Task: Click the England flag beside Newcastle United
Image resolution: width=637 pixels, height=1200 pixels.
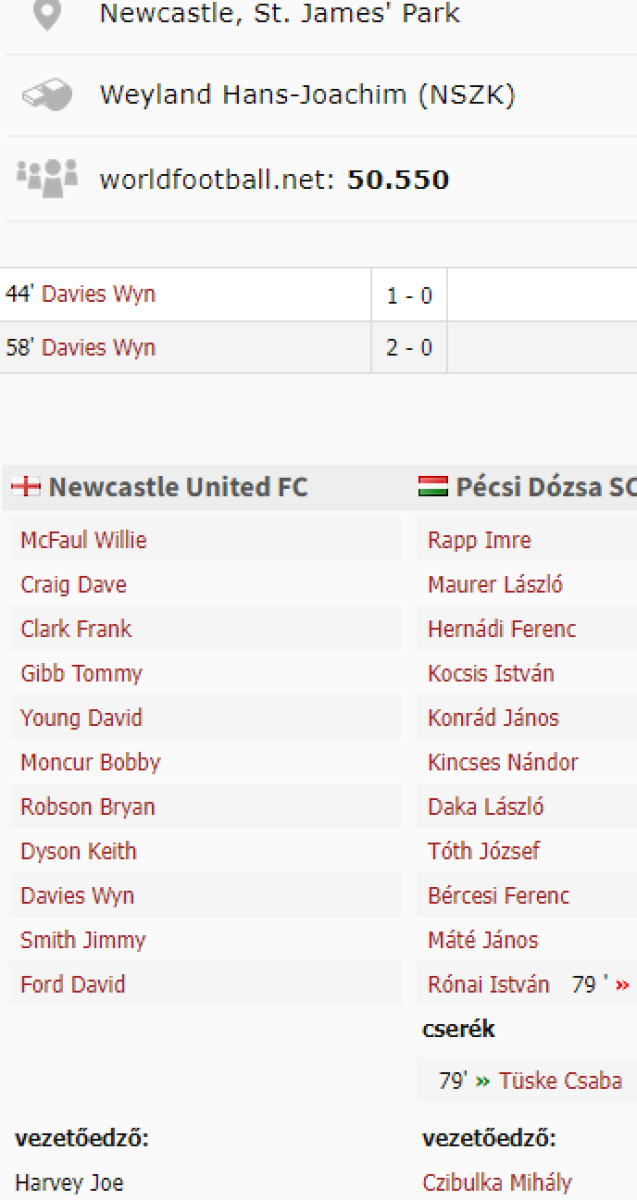Action: pyautogui.click(x=26, y=487)
